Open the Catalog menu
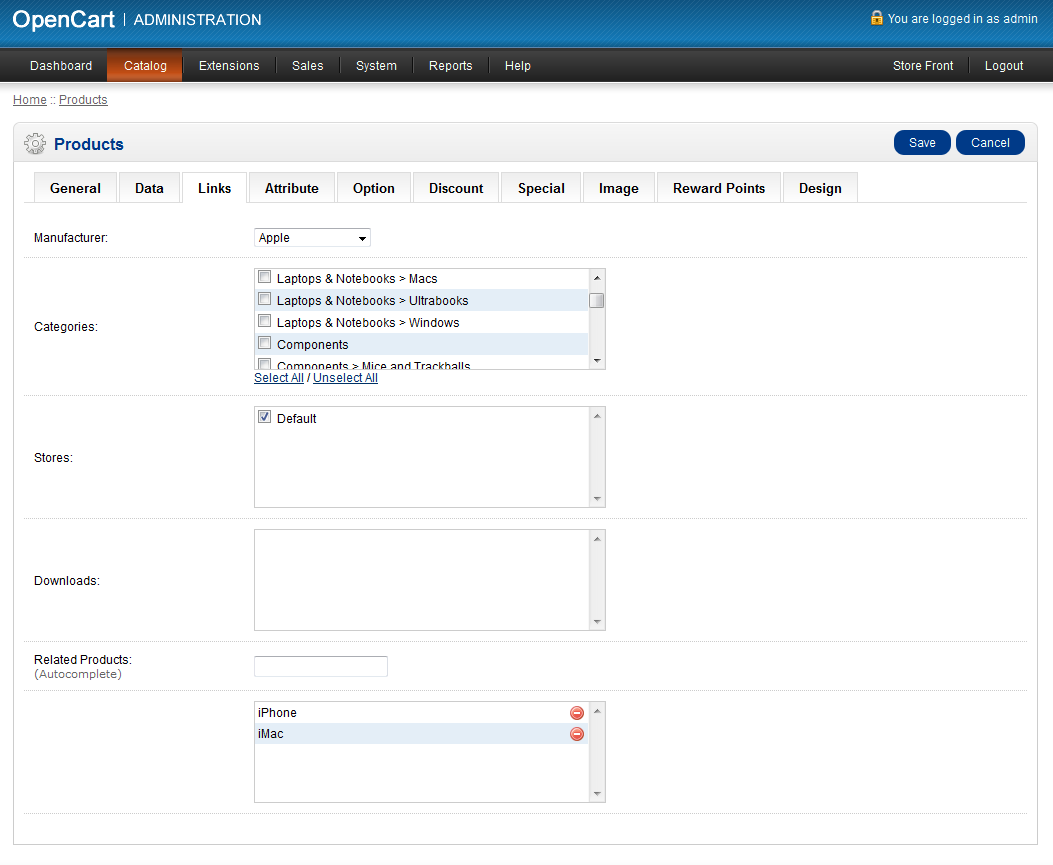 (x=145, y=66)
